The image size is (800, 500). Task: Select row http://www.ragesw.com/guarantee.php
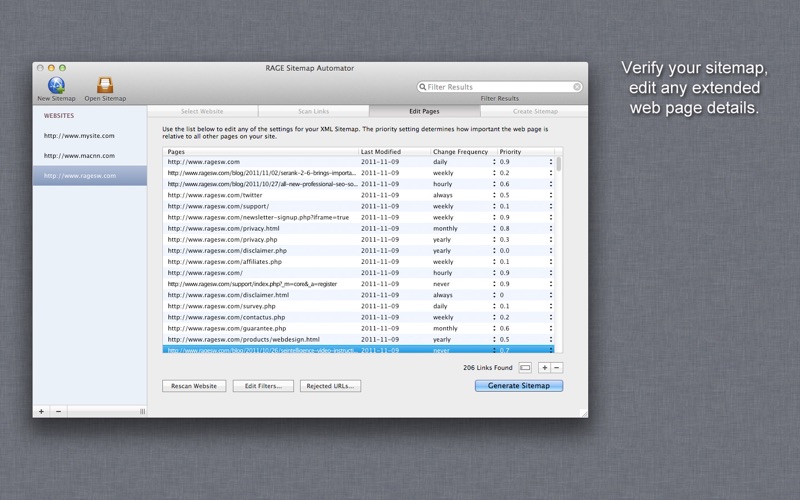[x=359, y=328]
